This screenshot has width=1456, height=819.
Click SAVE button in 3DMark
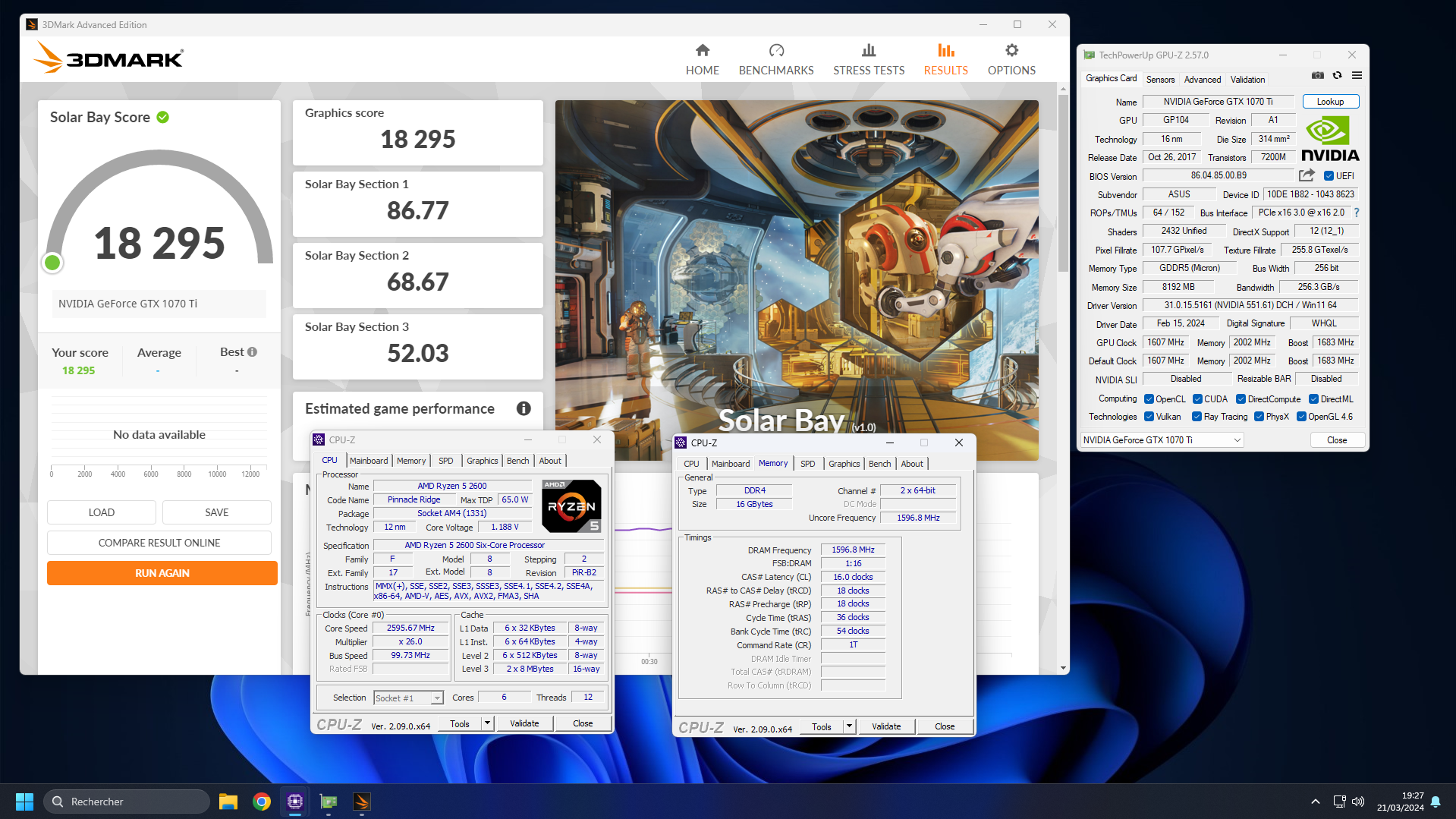tap(217, 512)
